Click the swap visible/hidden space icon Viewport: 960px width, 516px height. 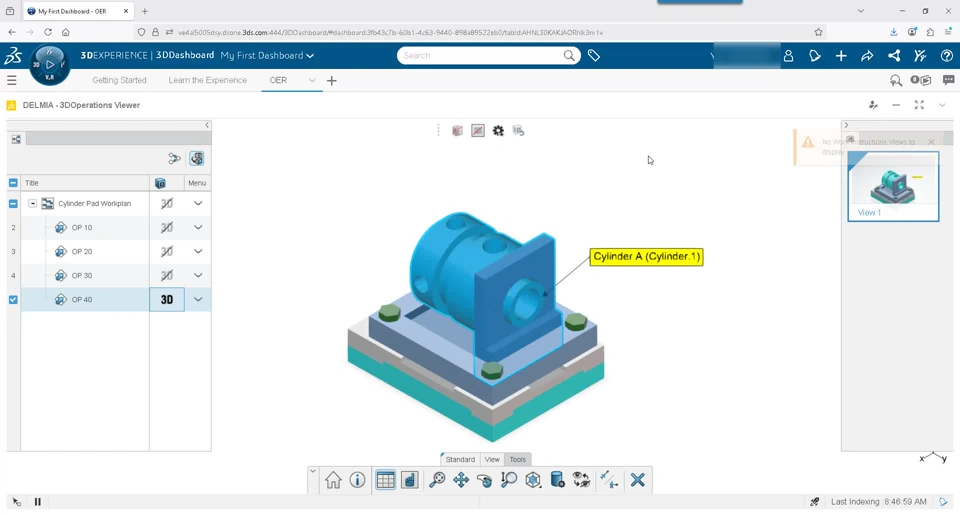(x=581, y=480)
